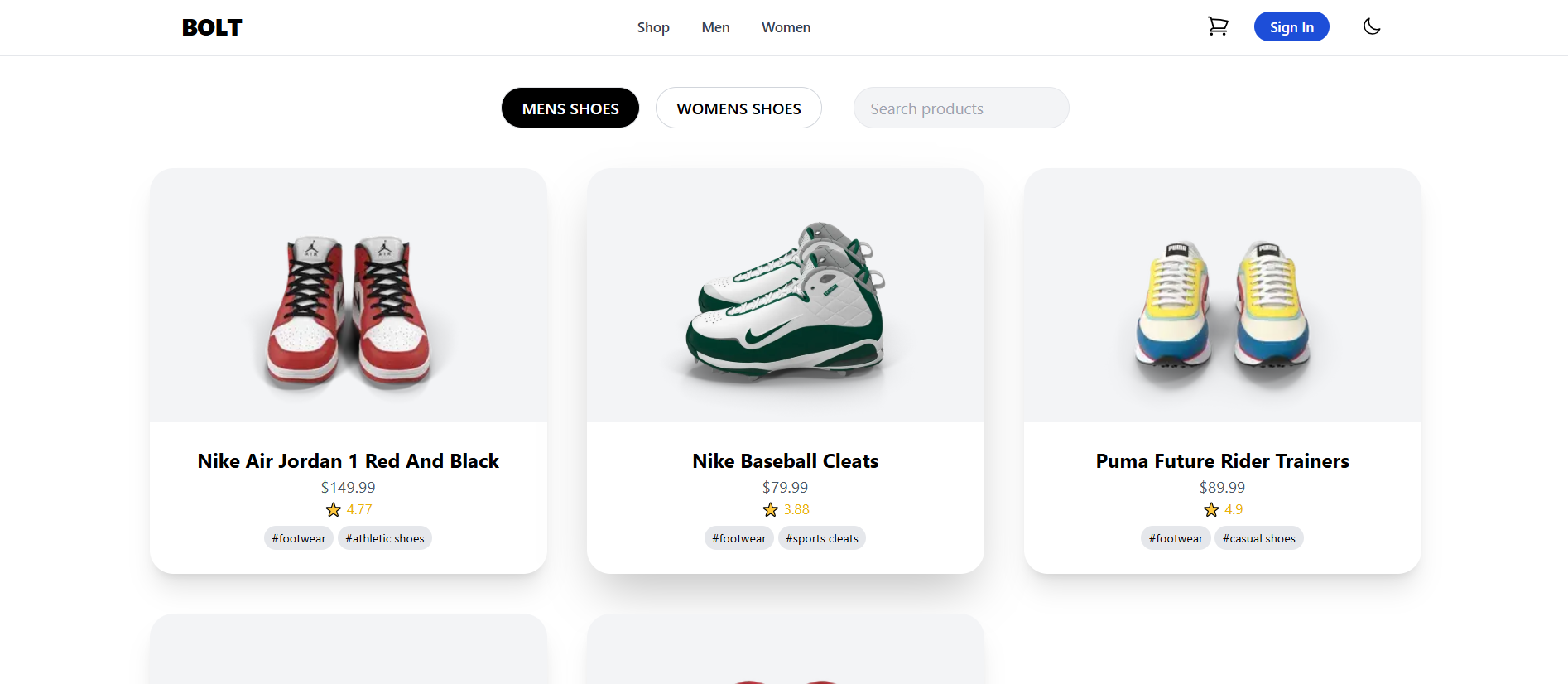Select the #casual shoes tag on Puma card

(1258, 537)
